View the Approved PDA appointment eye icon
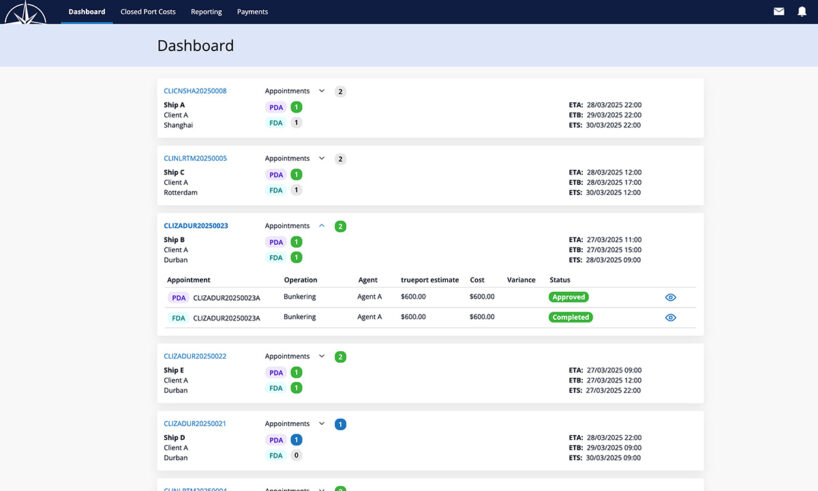 click(670, 297)
